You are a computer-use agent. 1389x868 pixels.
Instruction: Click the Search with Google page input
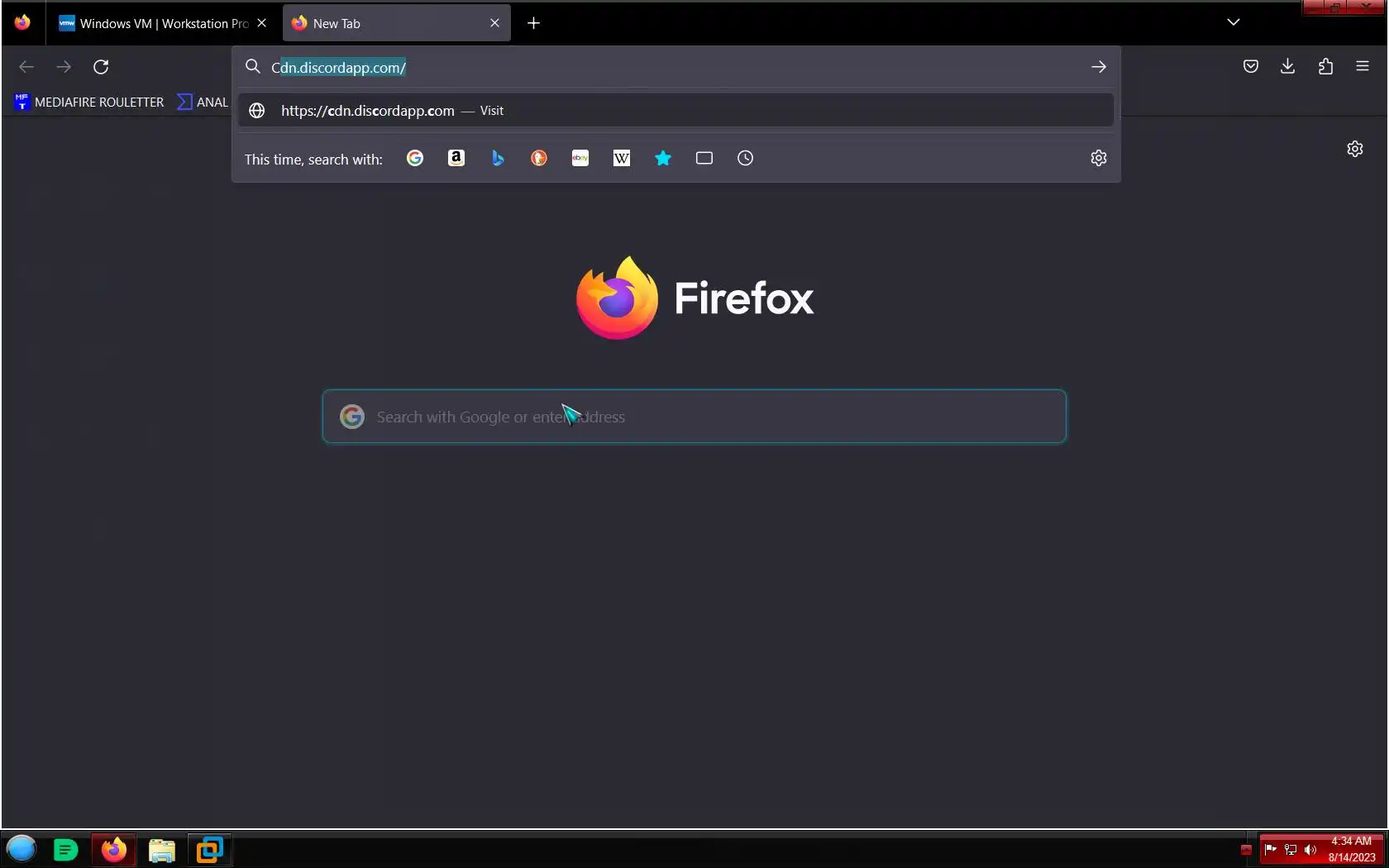coord(694,417)
